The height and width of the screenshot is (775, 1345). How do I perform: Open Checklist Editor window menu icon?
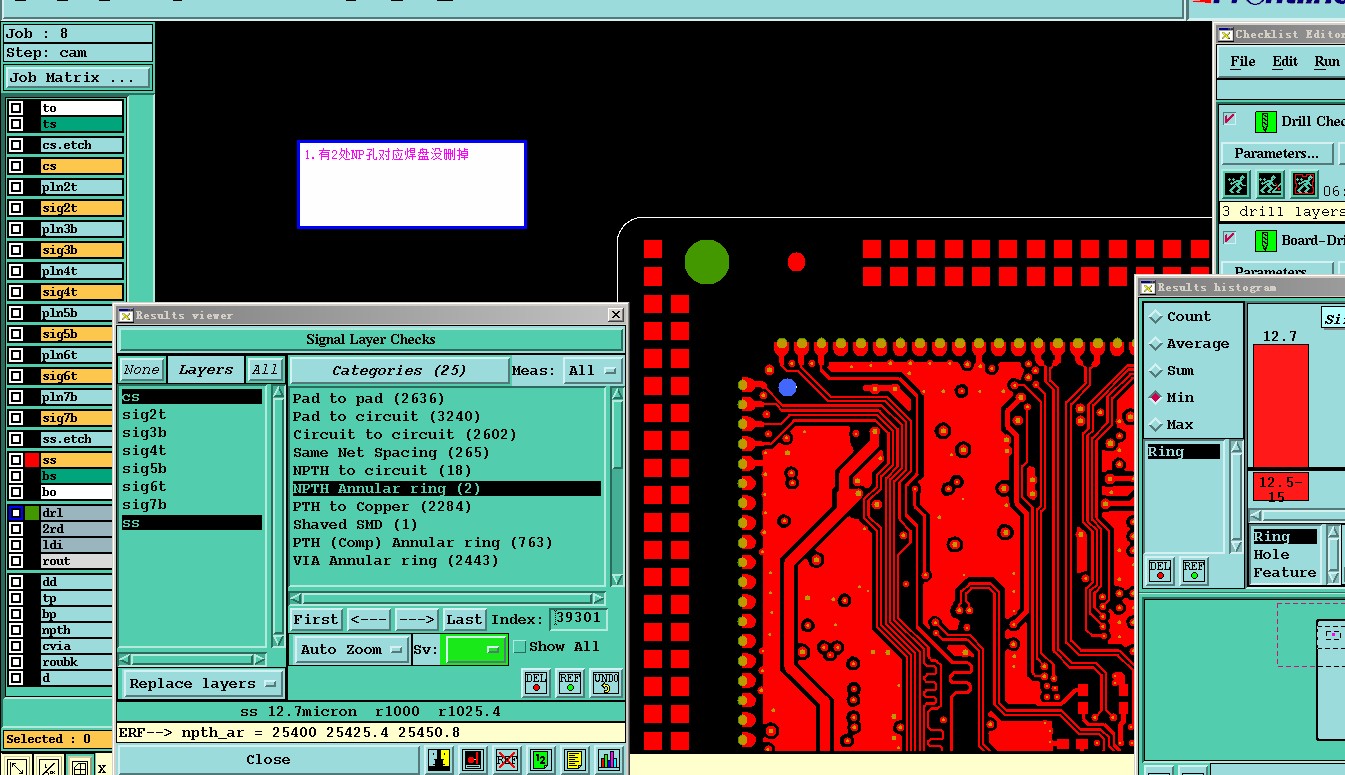click(x=1225, y=34)
